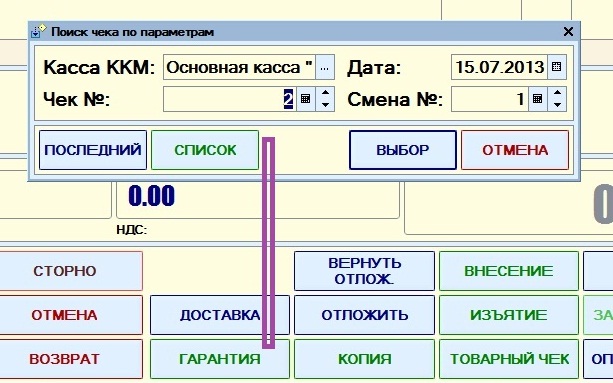Close the Поиск чека dialog

click(x=568, y=32)
